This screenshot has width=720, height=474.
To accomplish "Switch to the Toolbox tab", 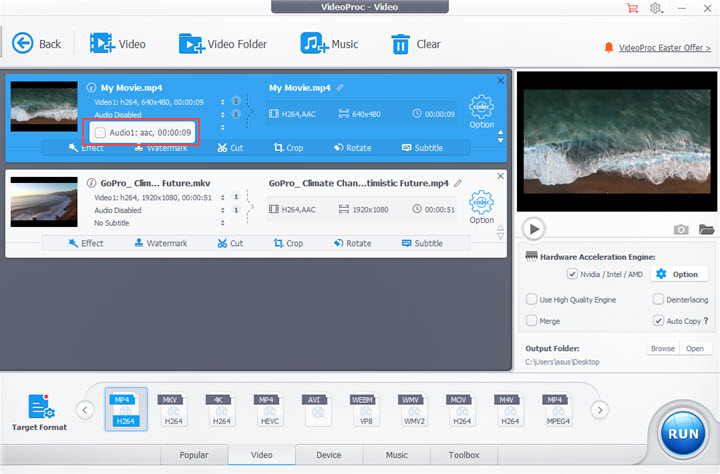I will pyautogui.click(x=464, y=455).
